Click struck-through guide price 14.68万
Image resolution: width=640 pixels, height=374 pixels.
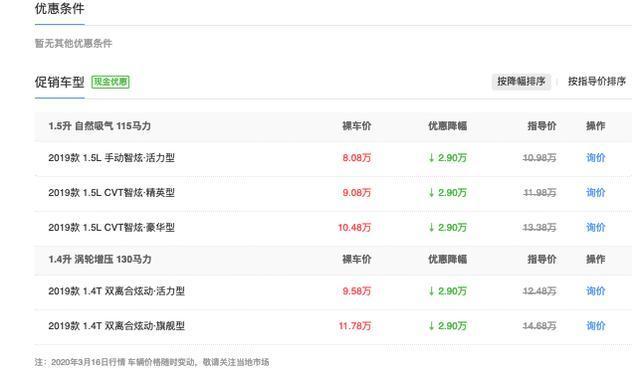pos(540,326)
